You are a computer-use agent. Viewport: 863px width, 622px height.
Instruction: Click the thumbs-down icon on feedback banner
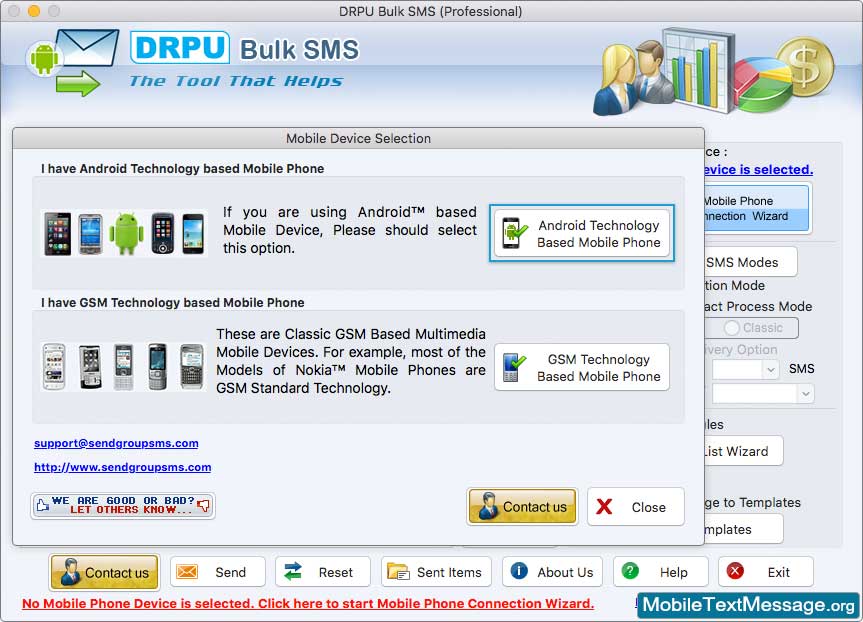pyautogui.click(x=203, y=505)
